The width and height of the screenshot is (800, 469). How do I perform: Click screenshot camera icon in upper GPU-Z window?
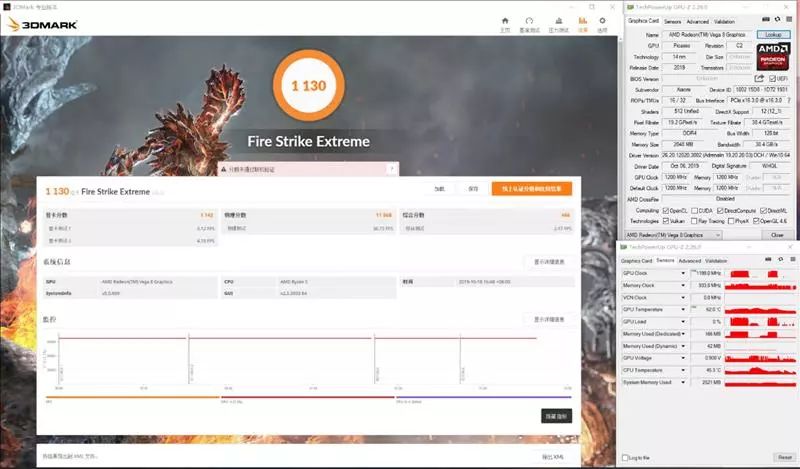click(766, 19)
